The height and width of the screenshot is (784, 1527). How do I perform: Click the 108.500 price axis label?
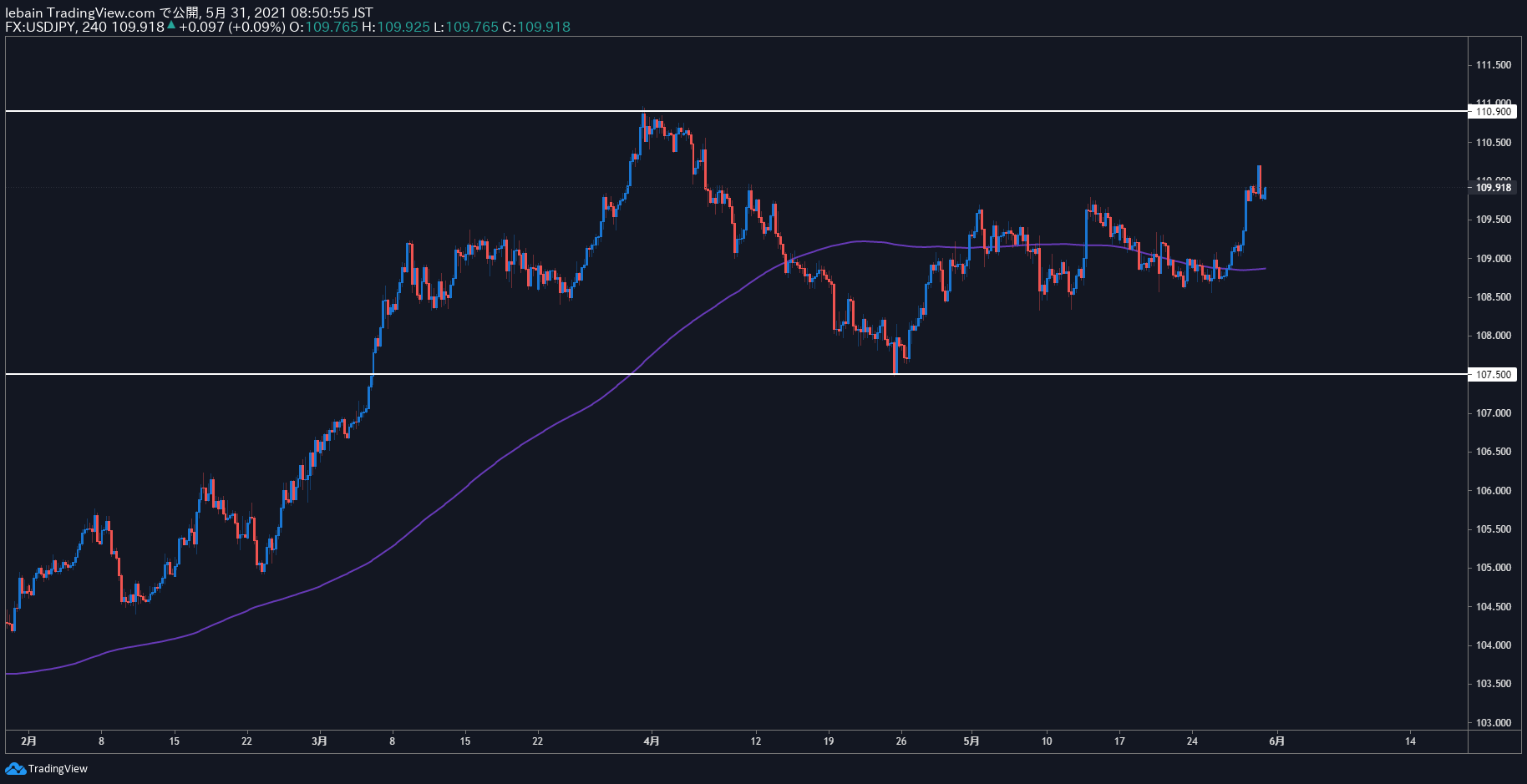pyautogui.click(x=1493, y=297)
